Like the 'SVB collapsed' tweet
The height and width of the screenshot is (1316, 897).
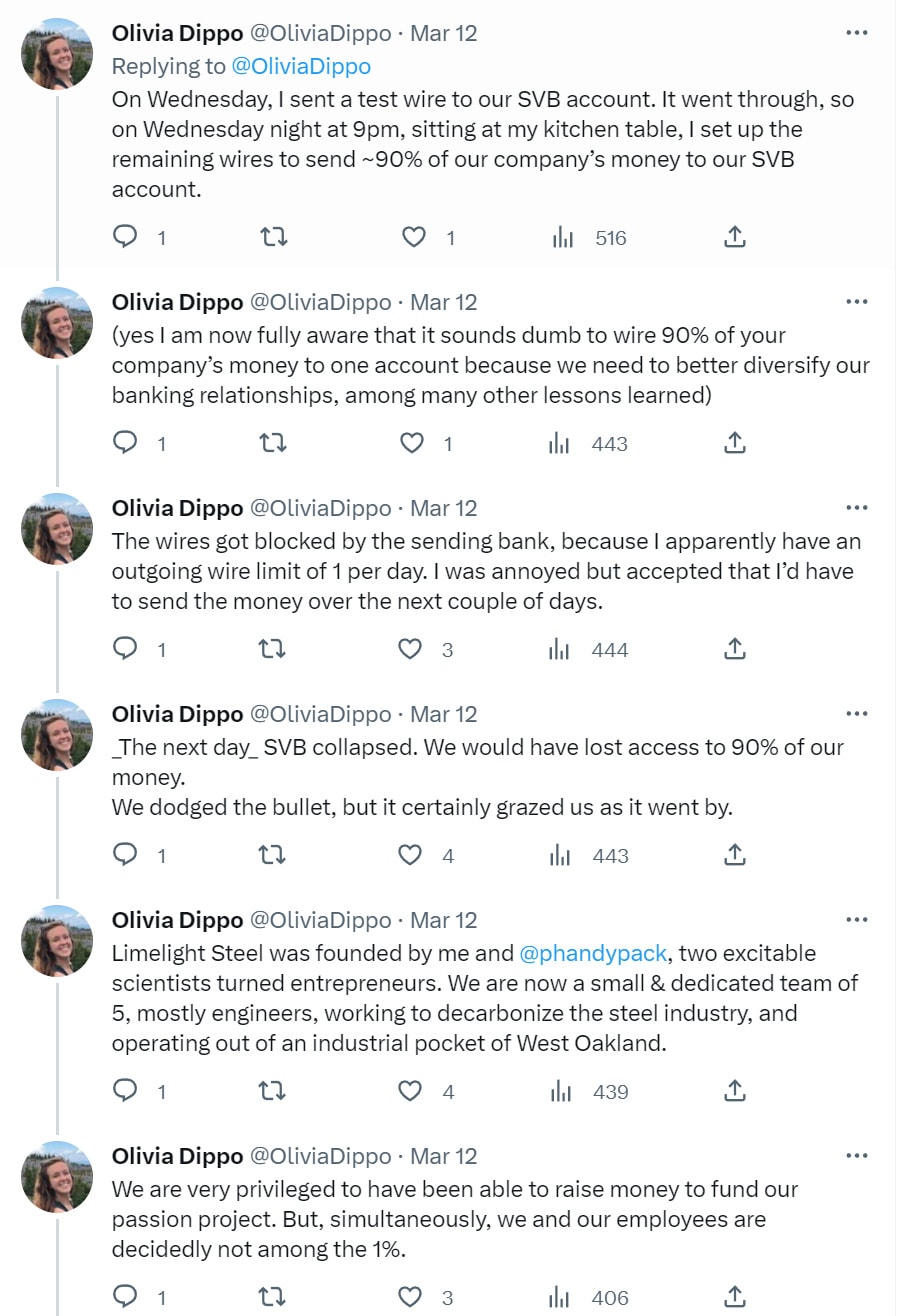click(x=411, y=855)
